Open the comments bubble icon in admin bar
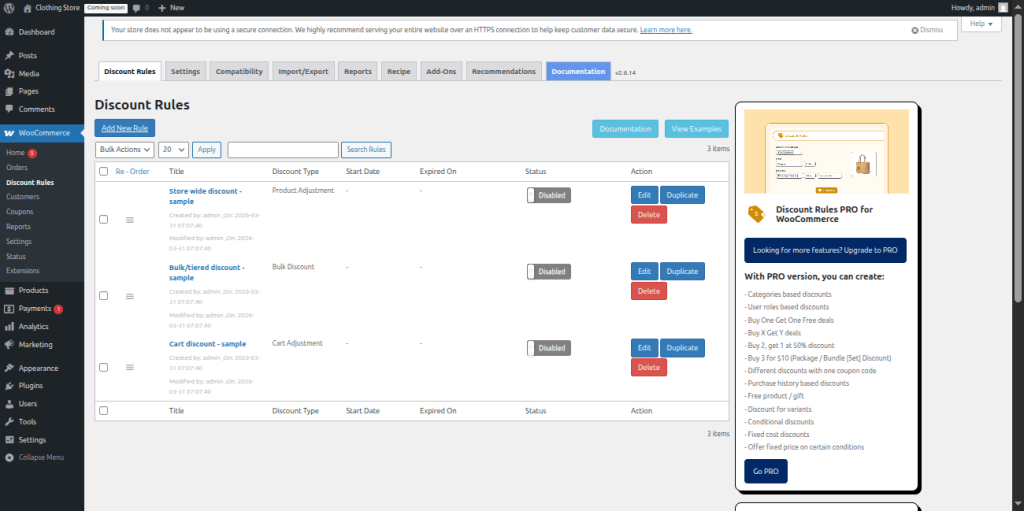This screenshot has width=1024, height=511. pos(136,8)
